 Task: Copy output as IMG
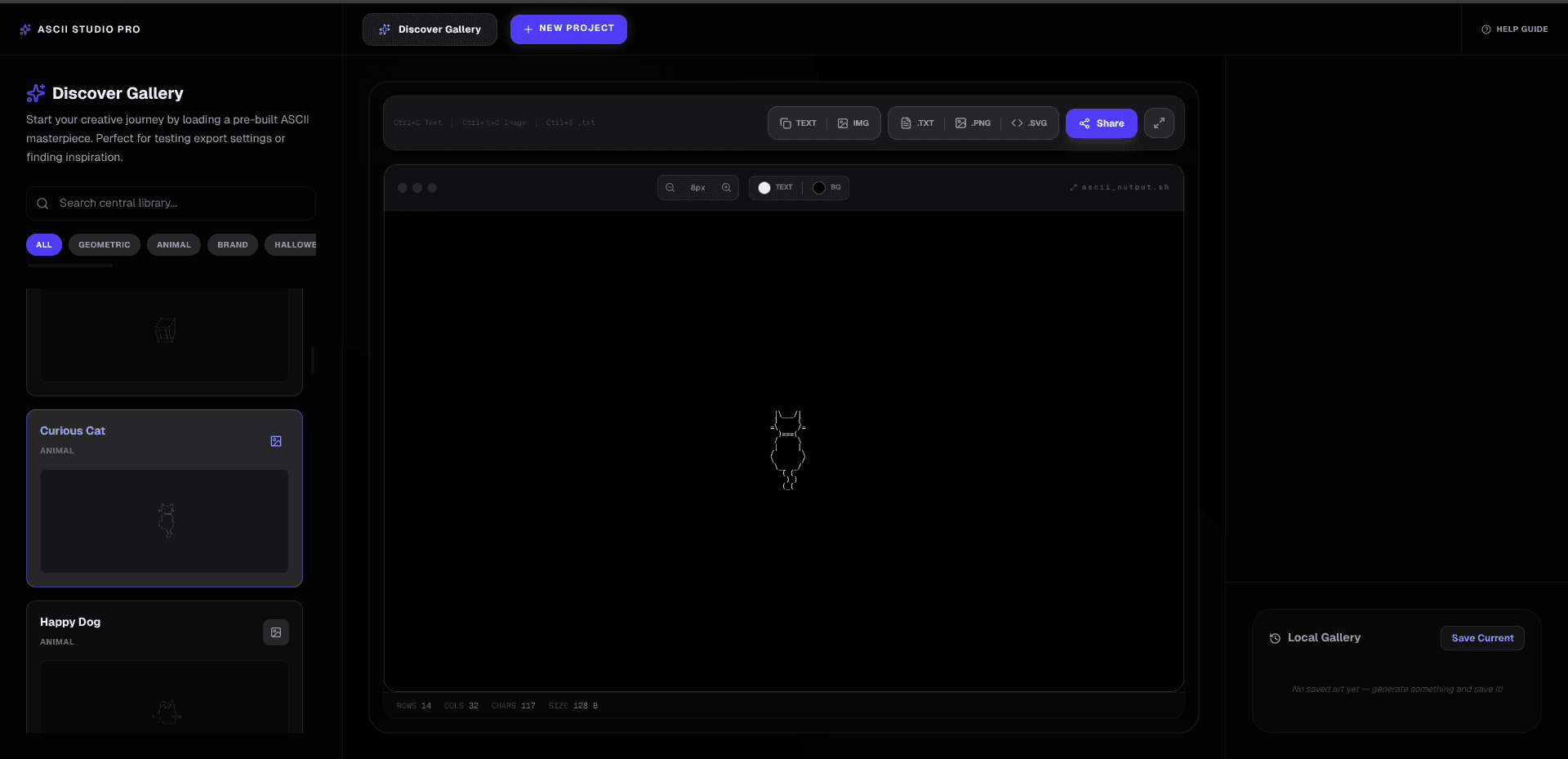point(853,123)
